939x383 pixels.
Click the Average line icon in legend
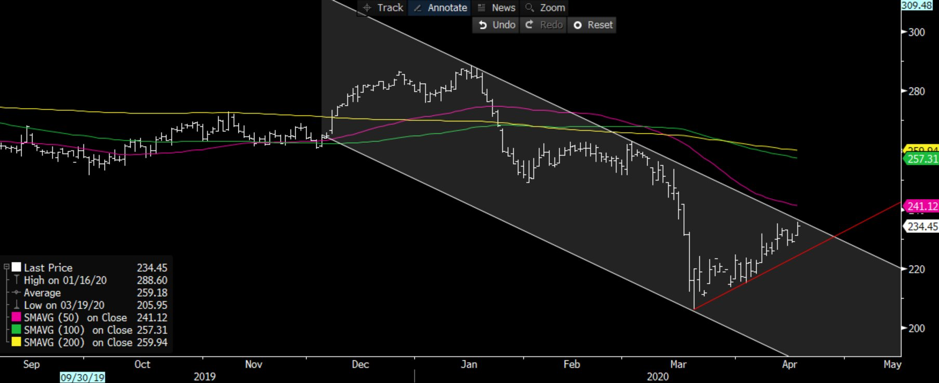click(x=15, y=293)
